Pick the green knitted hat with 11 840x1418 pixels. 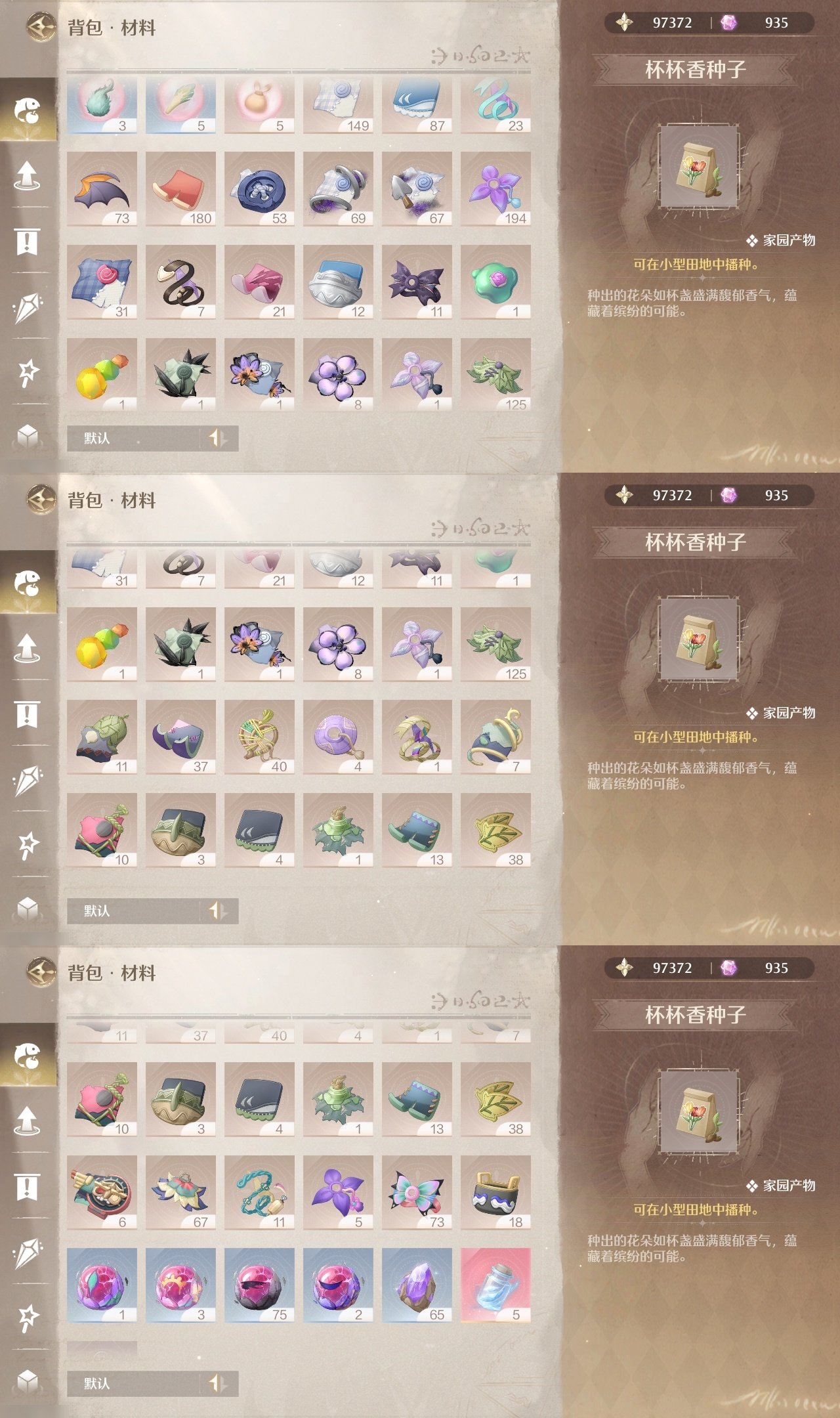point(102,737)
